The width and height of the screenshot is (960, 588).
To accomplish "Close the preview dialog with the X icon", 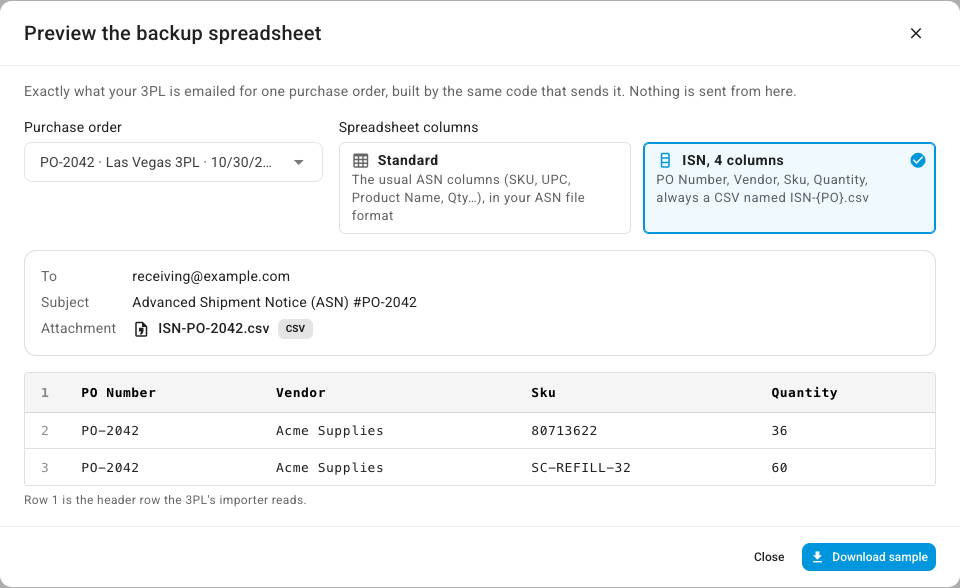I will tap(915, 33).
